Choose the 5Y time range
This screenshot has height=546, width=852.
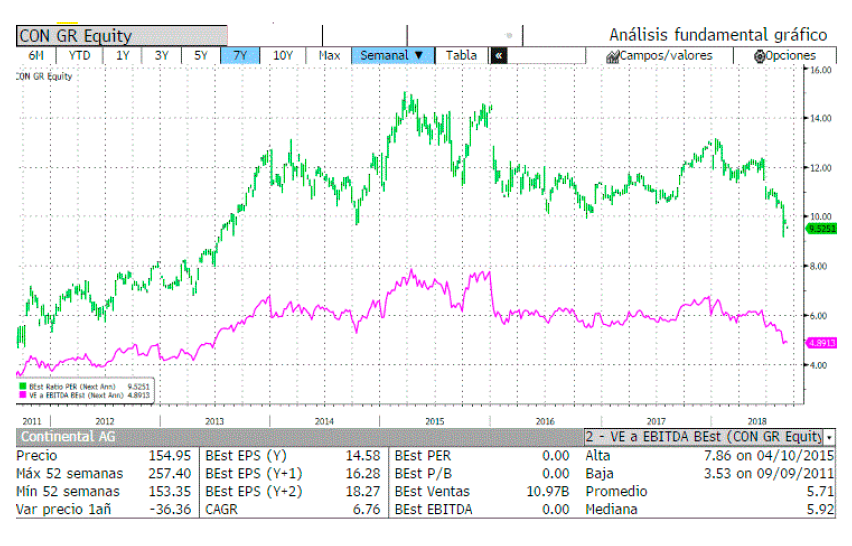click(x=200, y=56)
